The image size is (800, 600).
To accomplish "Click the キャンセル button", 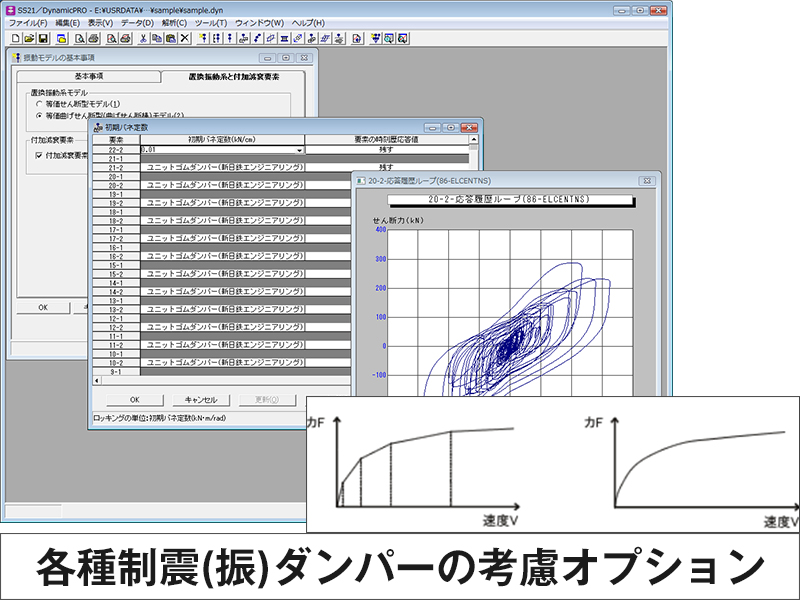I will pyautogui.click(x=201, y=399).
